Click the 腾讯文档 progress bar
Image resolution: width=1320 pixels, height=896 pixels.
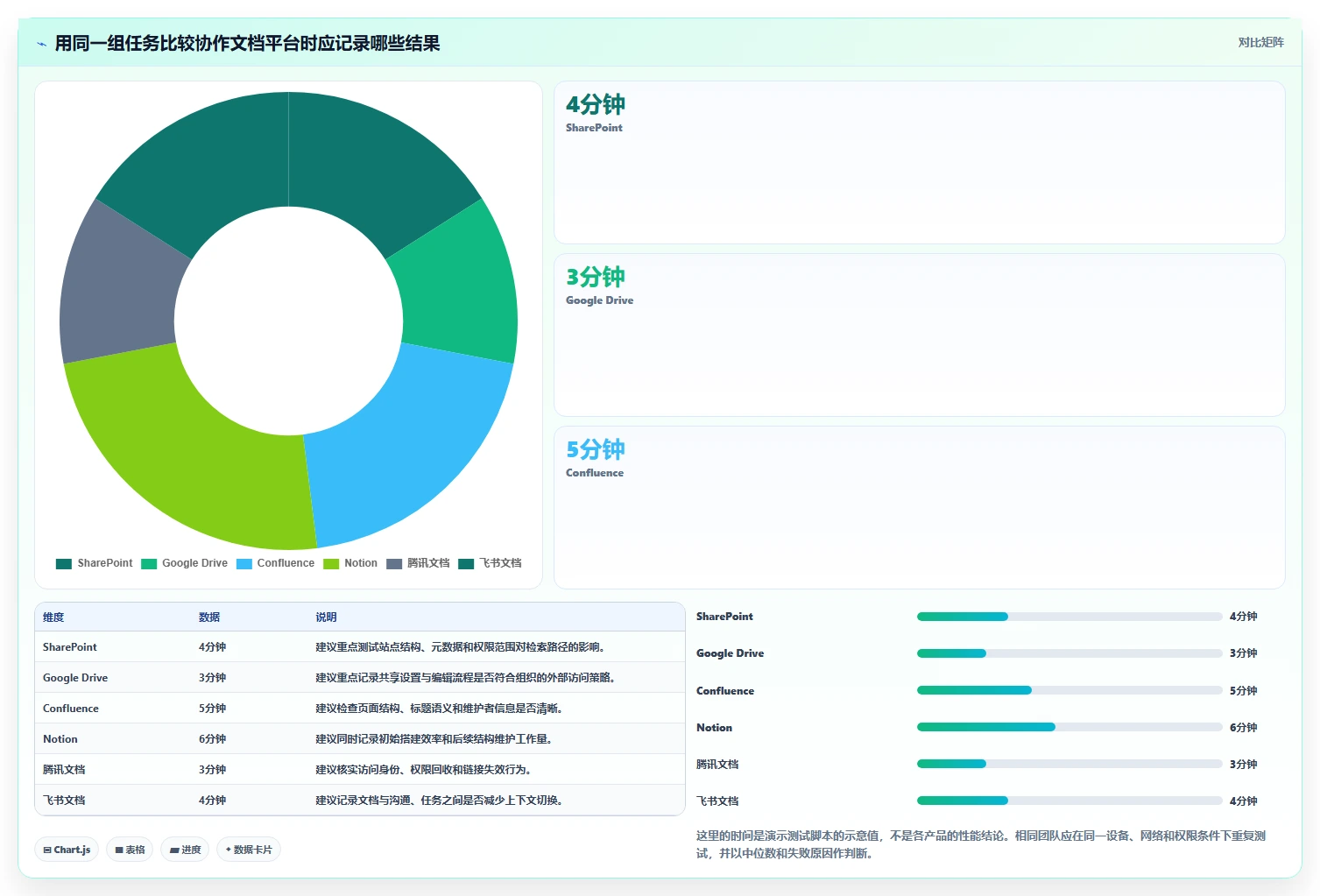[1069, 764]
